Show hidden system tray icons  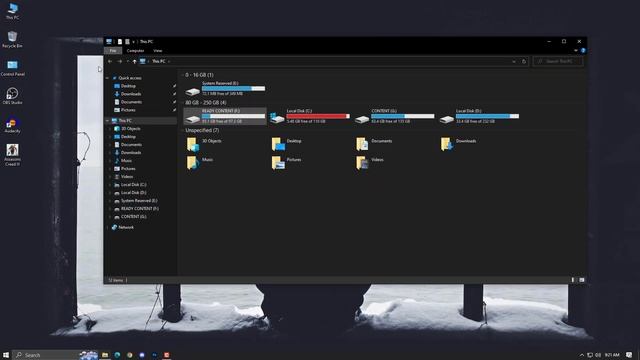[x=582, y=355]
